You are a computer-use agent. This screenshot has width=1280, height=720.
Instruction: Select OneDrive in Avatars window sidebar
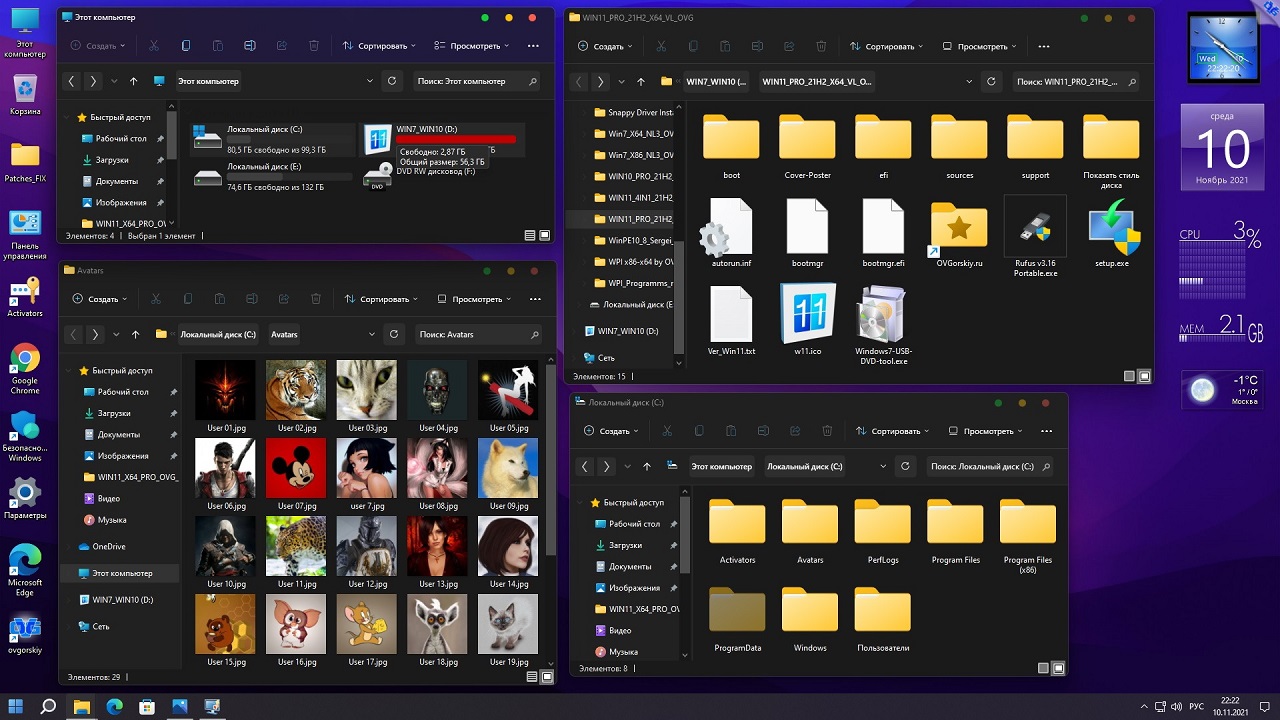click(108, 547)
